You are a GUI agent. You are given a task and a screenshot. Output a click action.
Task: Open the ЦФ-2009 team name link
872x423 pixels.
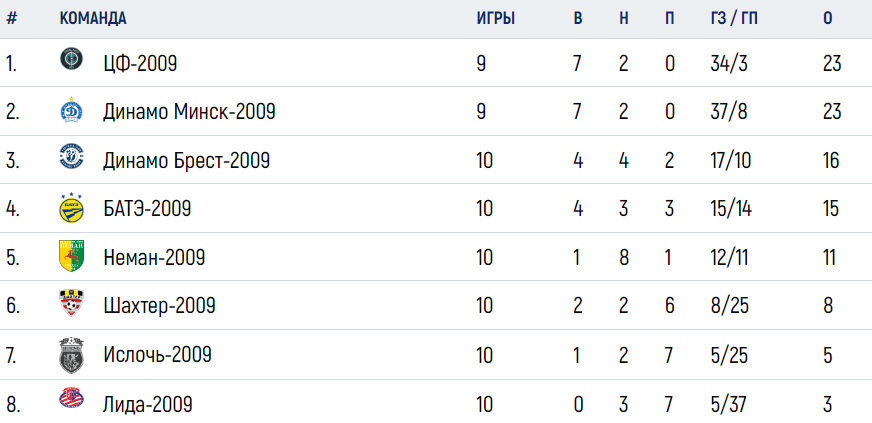click(x=140, y=64)
